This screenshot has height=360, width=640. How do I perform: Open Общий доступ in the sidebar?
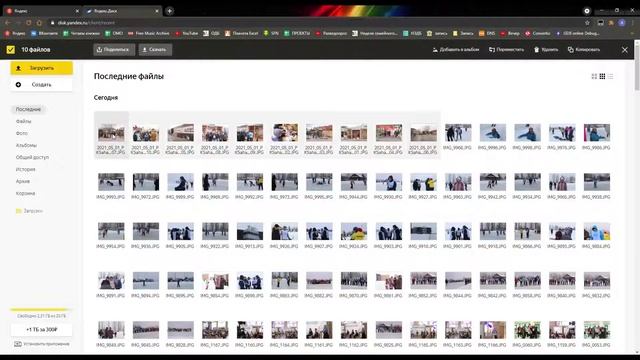click(x=32, y=157)
